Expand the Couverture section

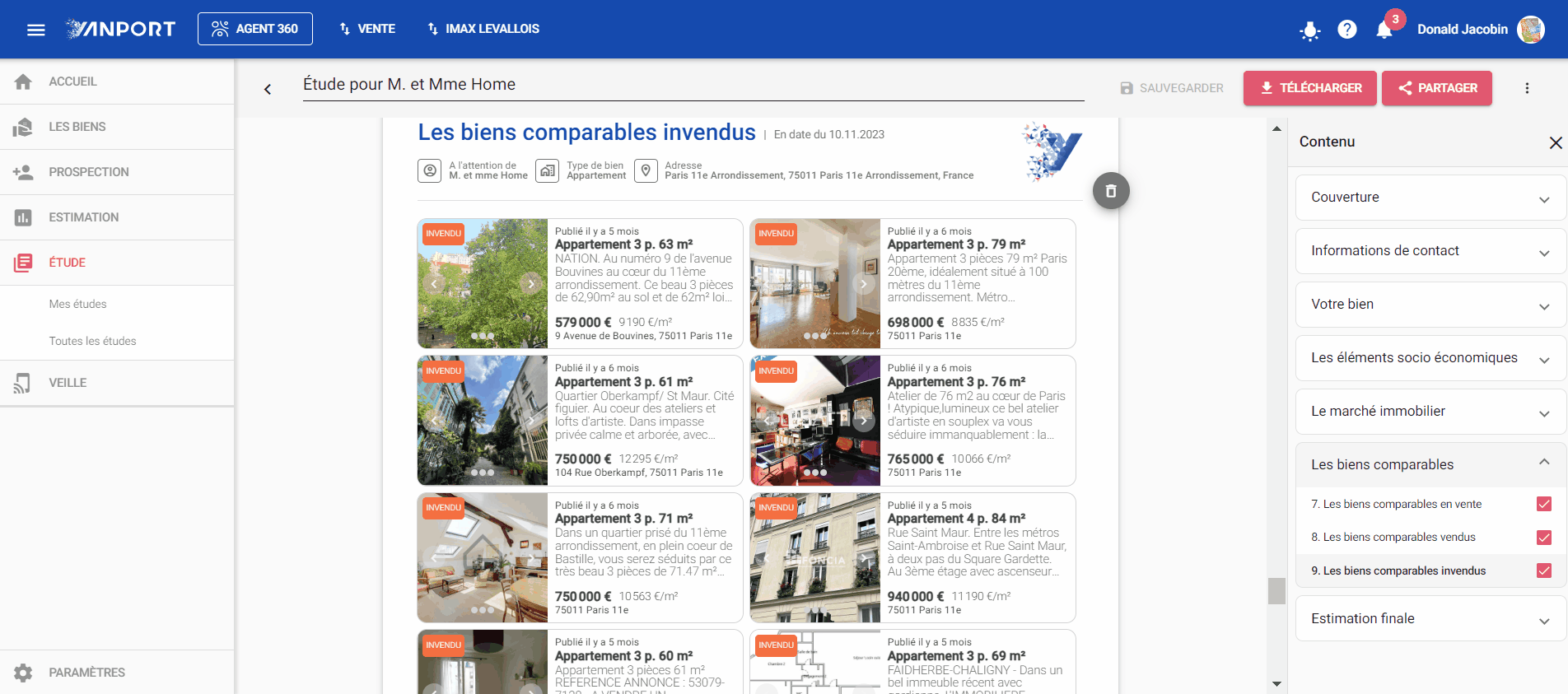click(x=1430, y=198)
